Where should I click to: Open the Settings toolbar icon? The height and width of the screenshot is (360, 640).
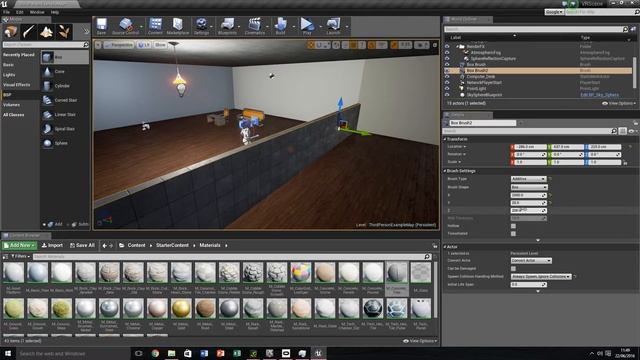(x=201, y=26)
